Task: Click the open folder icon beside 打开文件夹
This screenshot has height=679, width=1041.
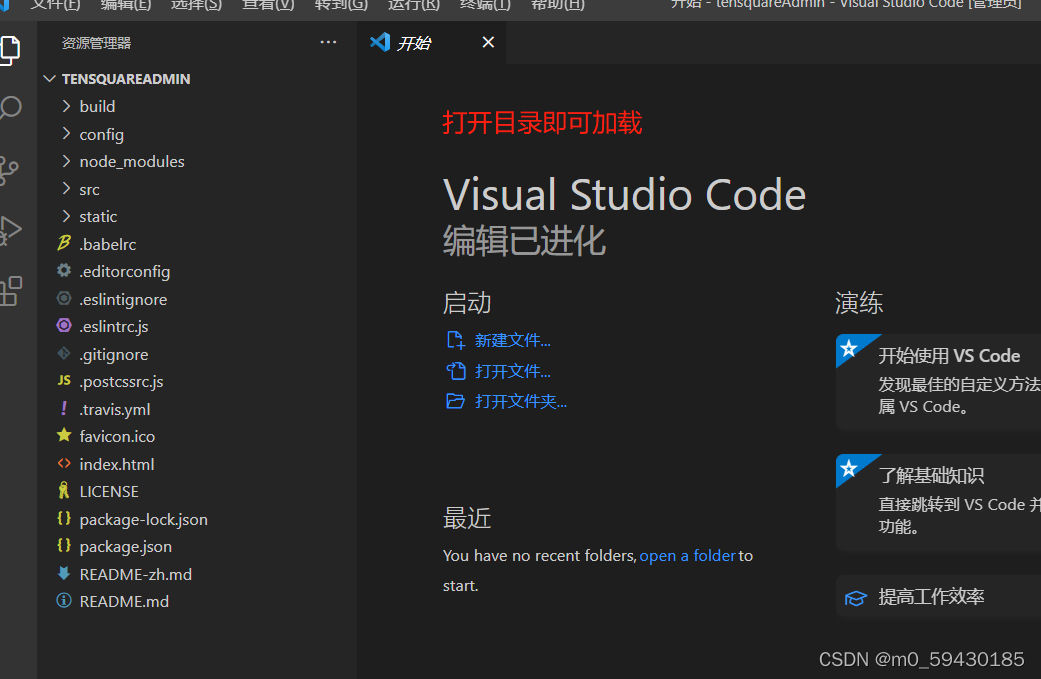Action: 455,401
